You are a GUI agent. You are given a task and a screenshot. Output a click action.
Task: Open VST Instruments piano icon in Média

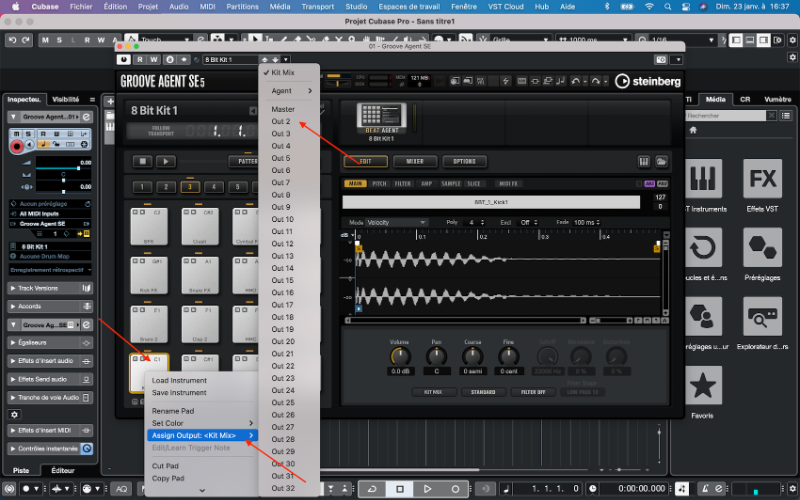point(703,179)
